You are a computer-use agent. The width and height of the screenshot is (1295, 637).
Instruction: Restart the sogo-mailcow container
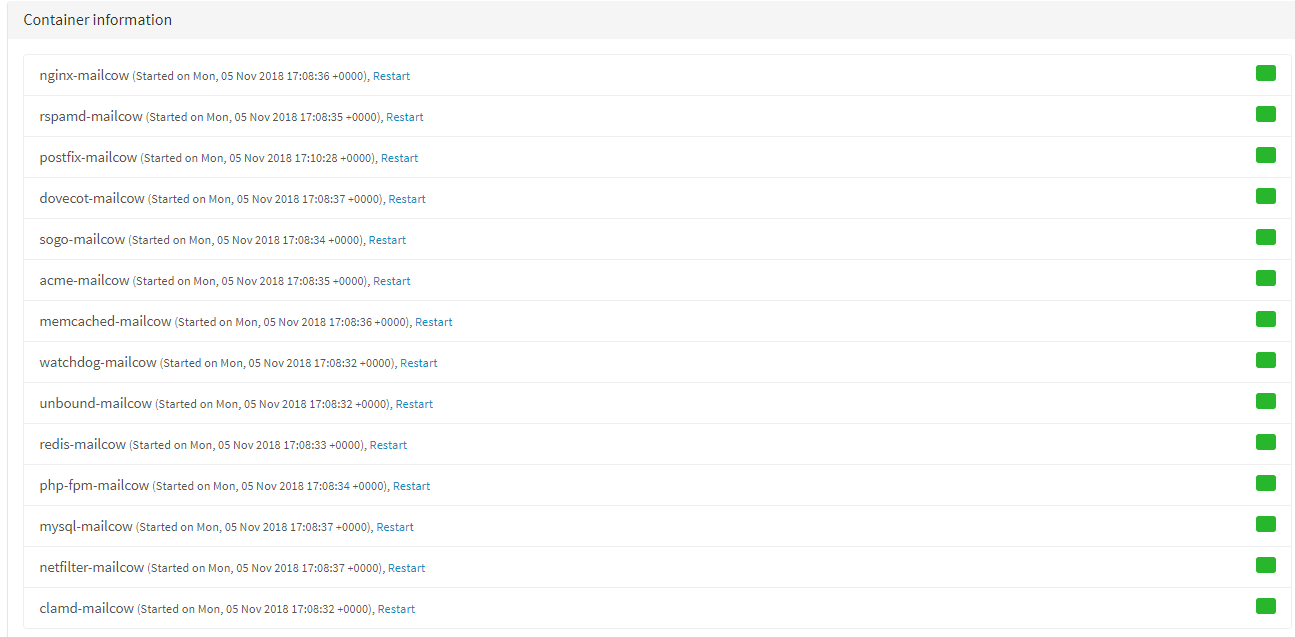387,240
